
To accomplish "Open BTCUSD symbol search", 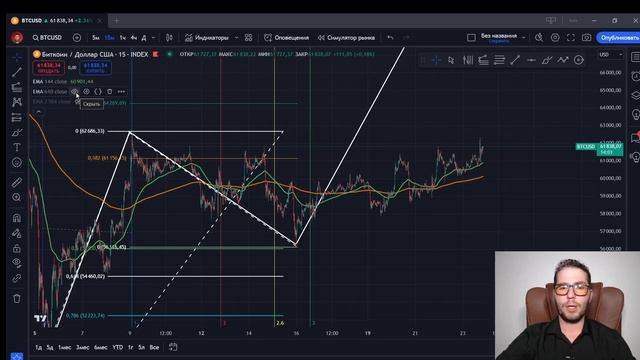I will pos(47,38).
